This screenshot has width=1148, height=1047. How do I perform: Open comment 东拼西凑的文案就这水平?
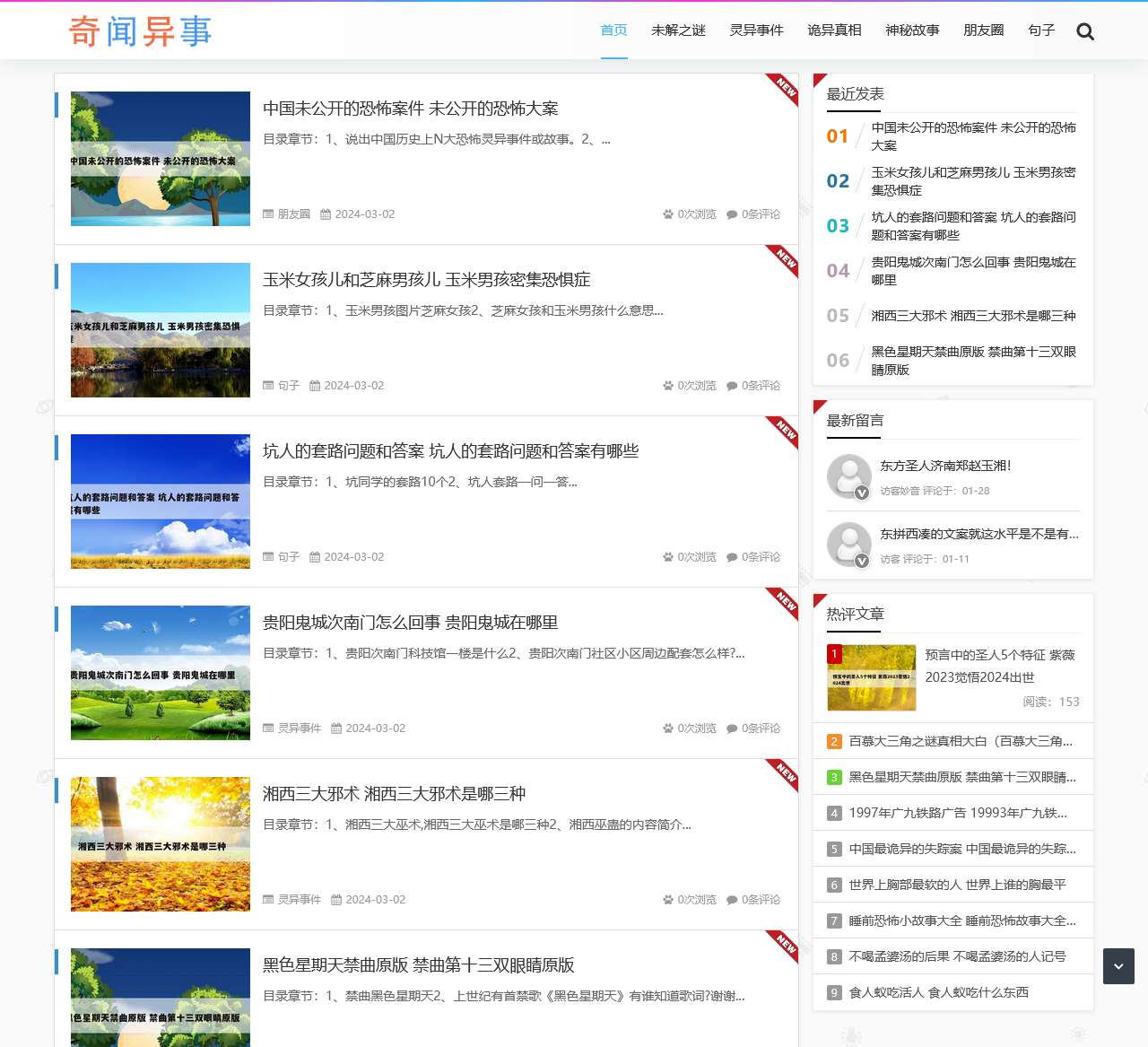point(979,534)
